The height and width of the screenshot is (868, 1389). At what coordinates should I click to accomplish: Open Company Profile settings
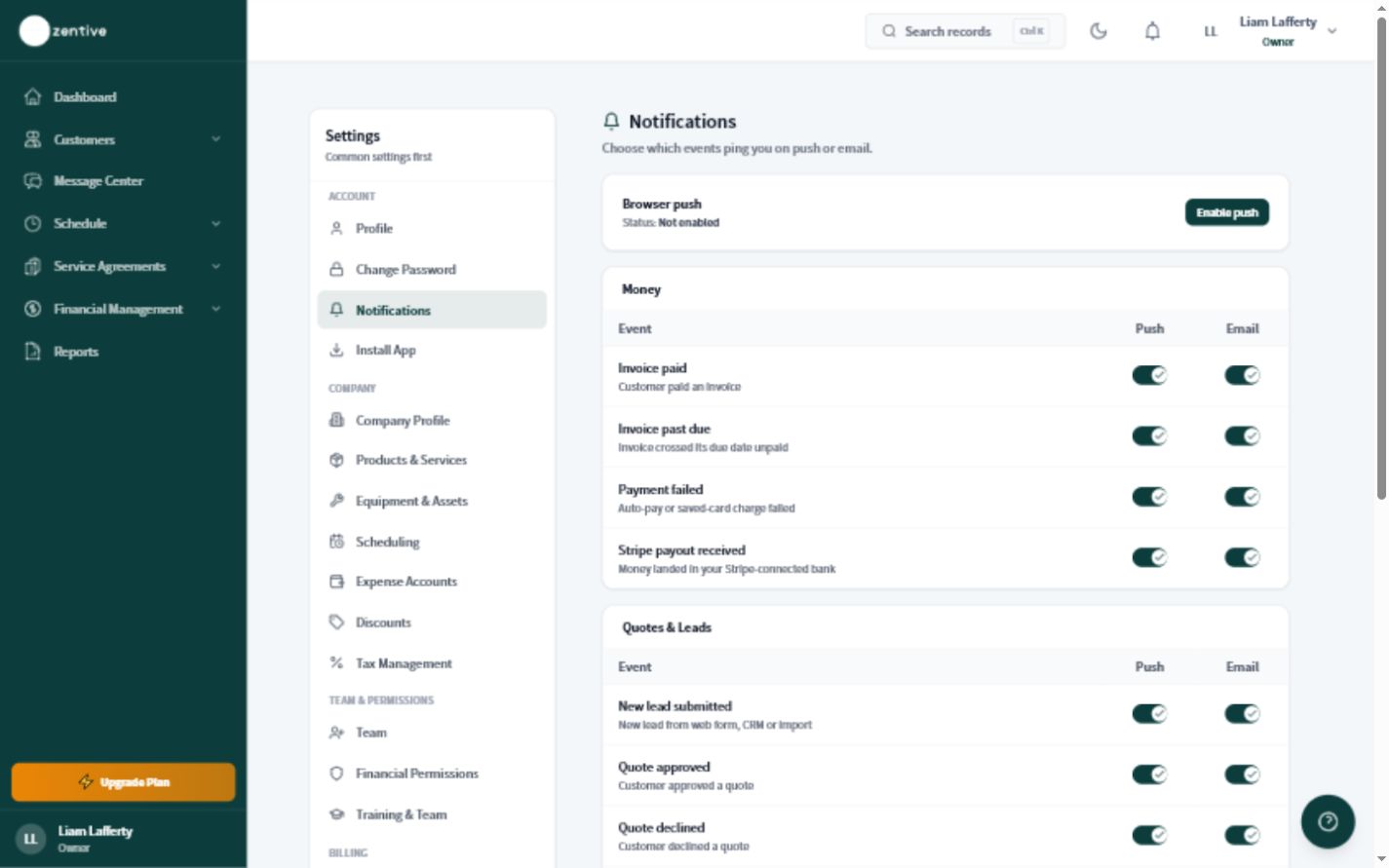(432, 420)
